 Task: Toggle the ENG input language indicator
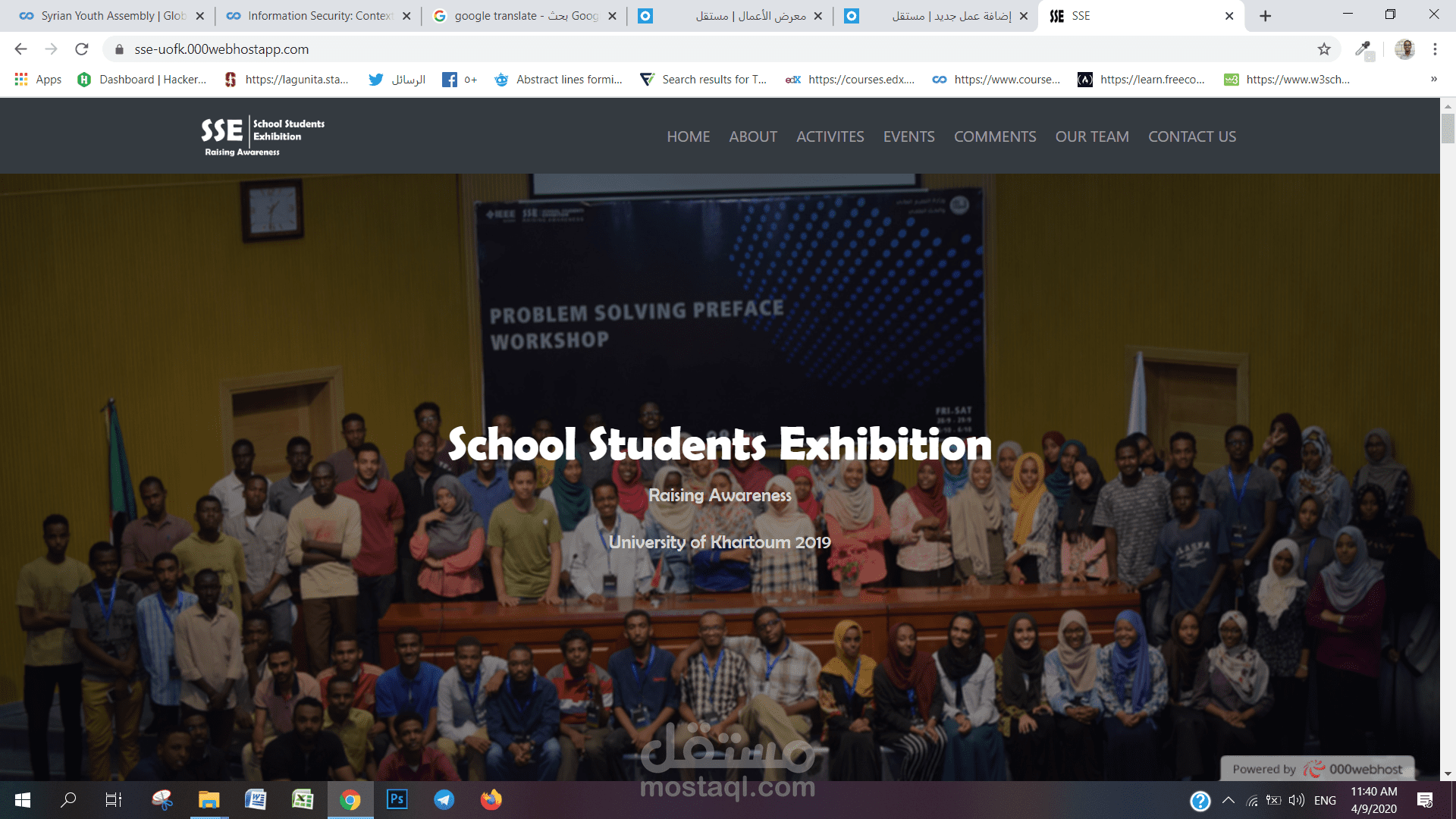pyautogui.click(x=1325, y=800)
